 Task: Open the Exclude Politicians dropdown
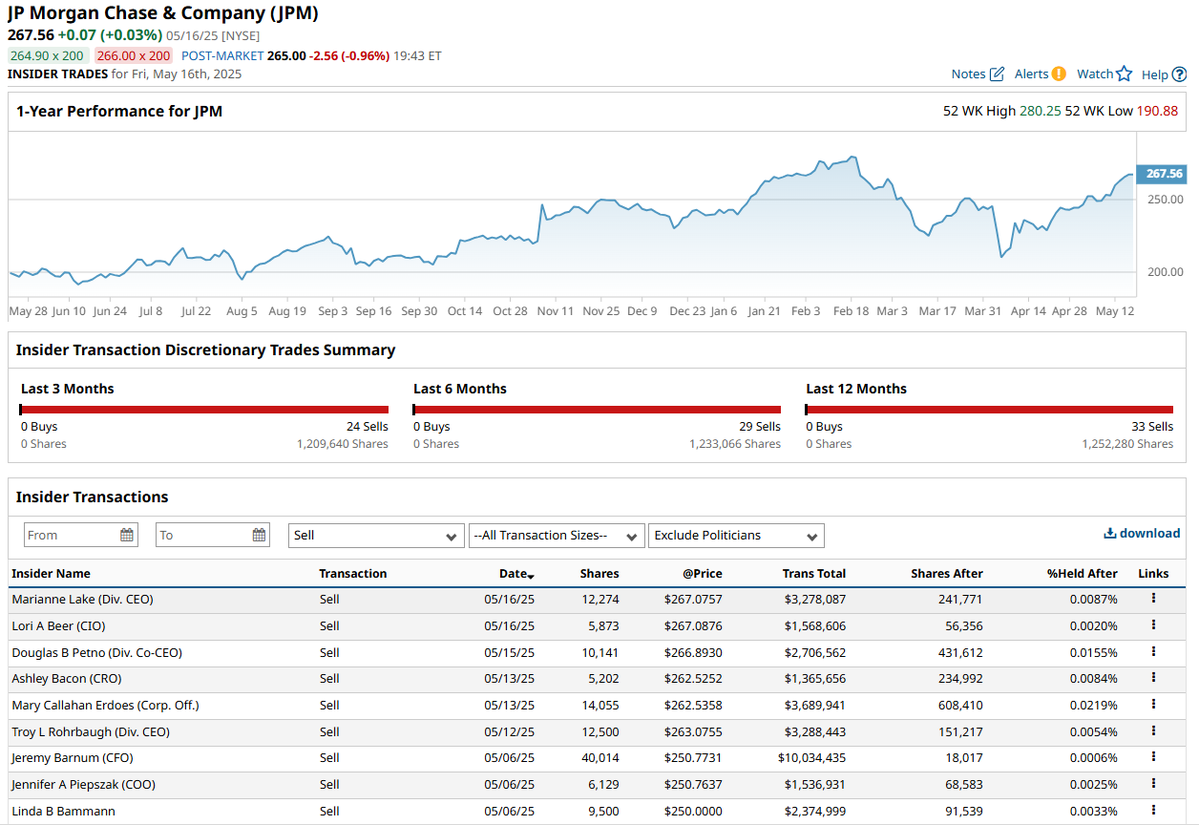pos(736,535)
